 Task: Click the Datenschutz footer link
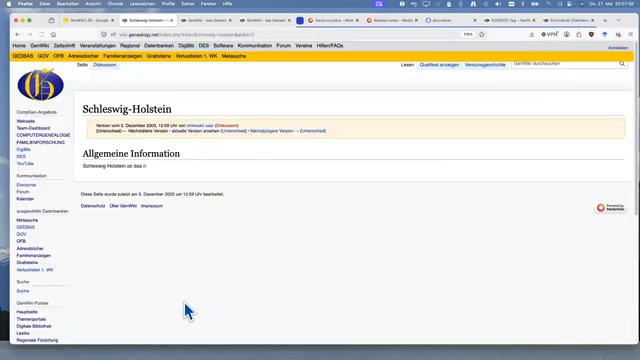93,206
